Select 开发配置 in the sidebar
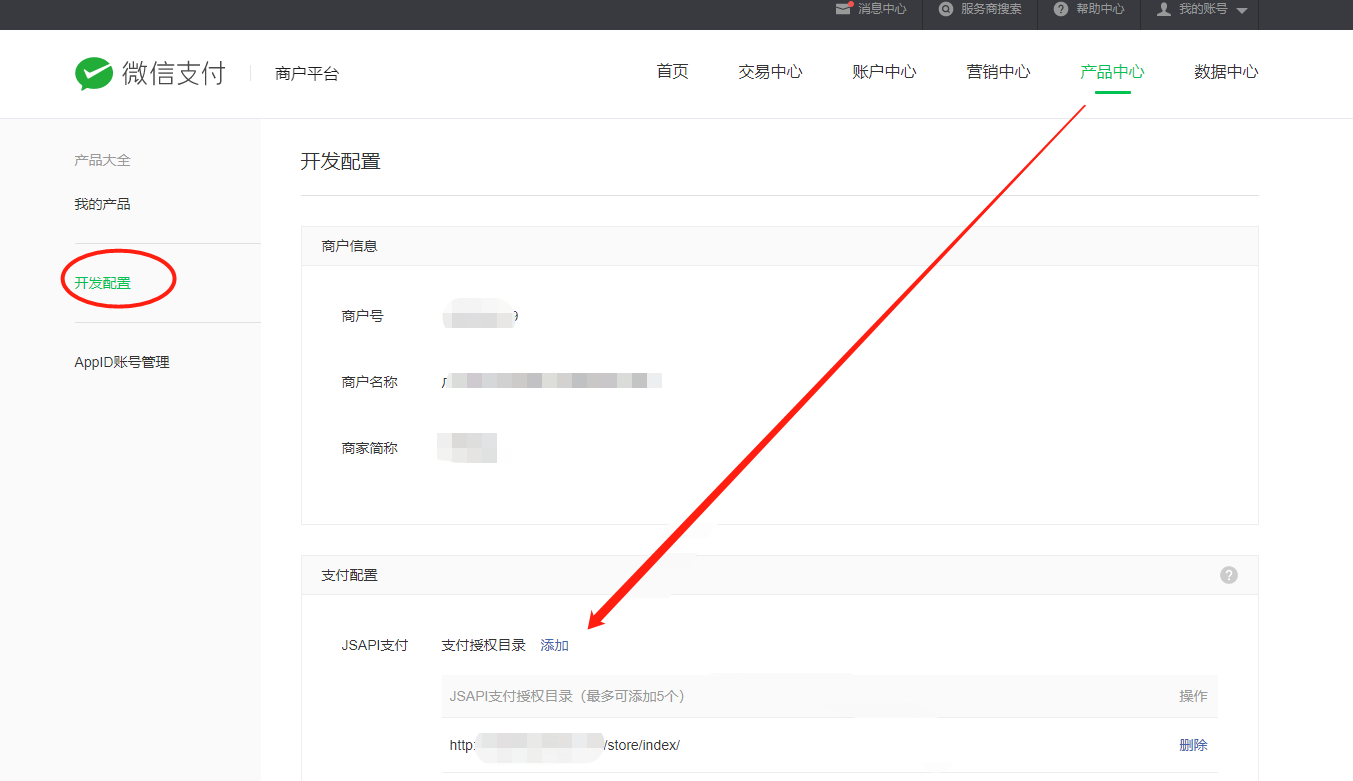 pyautogui.click(x=102, y=283)
